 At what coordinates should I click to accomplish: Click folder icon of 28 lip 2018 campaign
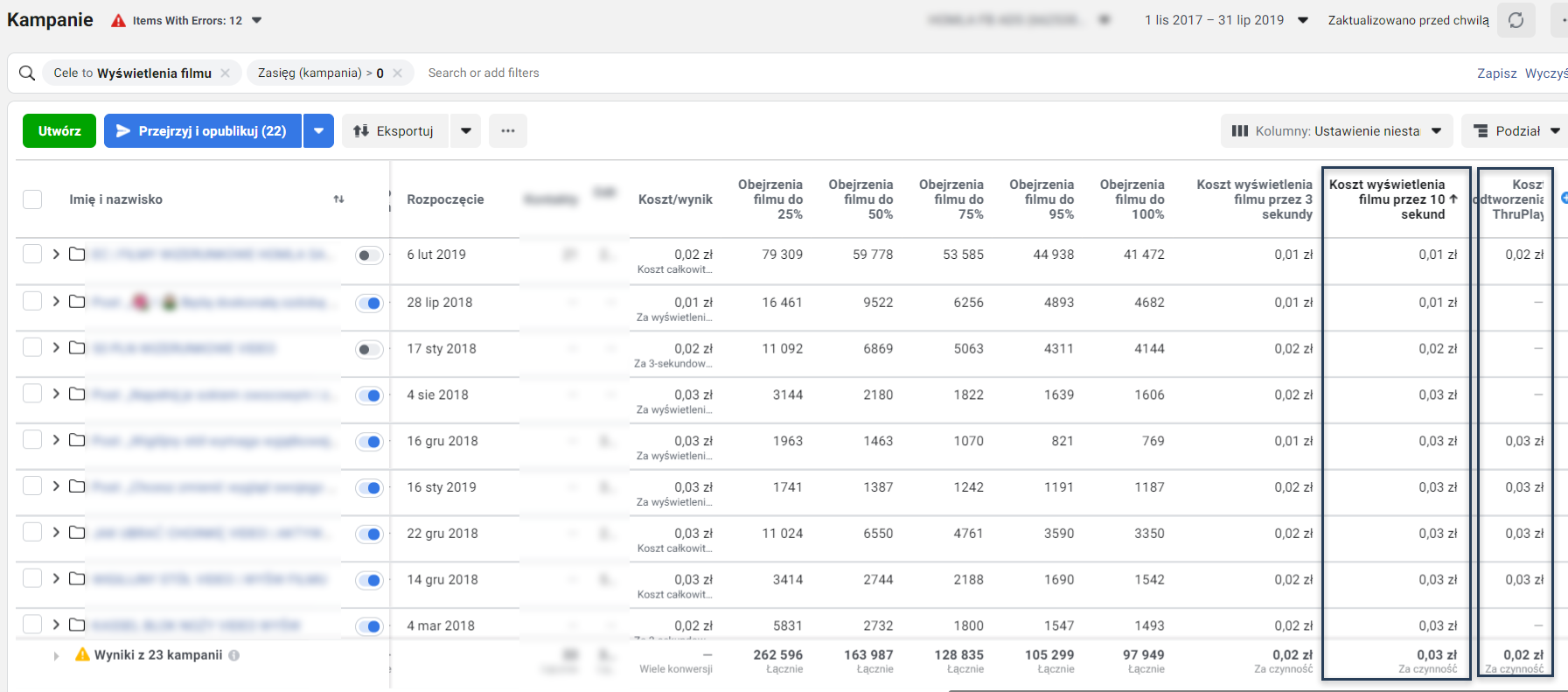coord(77,301)
